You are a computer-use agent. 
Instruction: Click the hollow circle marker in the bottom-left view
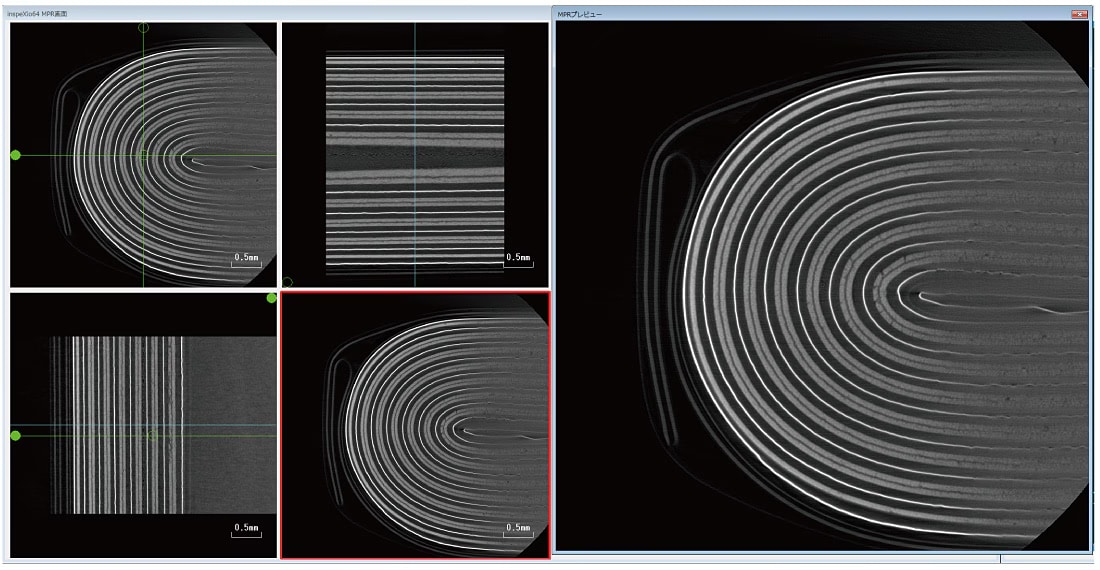152,436
